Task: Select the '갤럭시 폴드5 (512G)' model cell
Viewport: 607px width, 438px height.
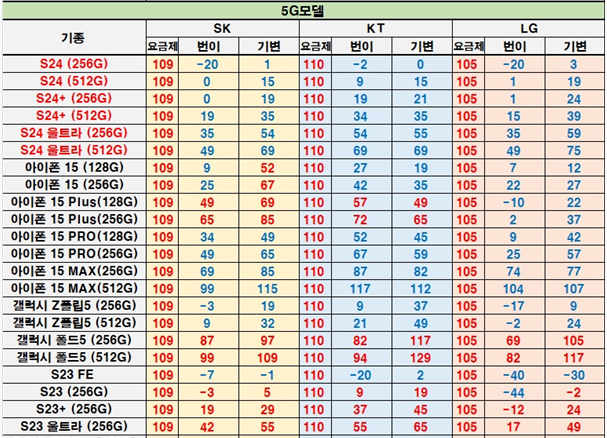Action: click(x=74, y=357)
